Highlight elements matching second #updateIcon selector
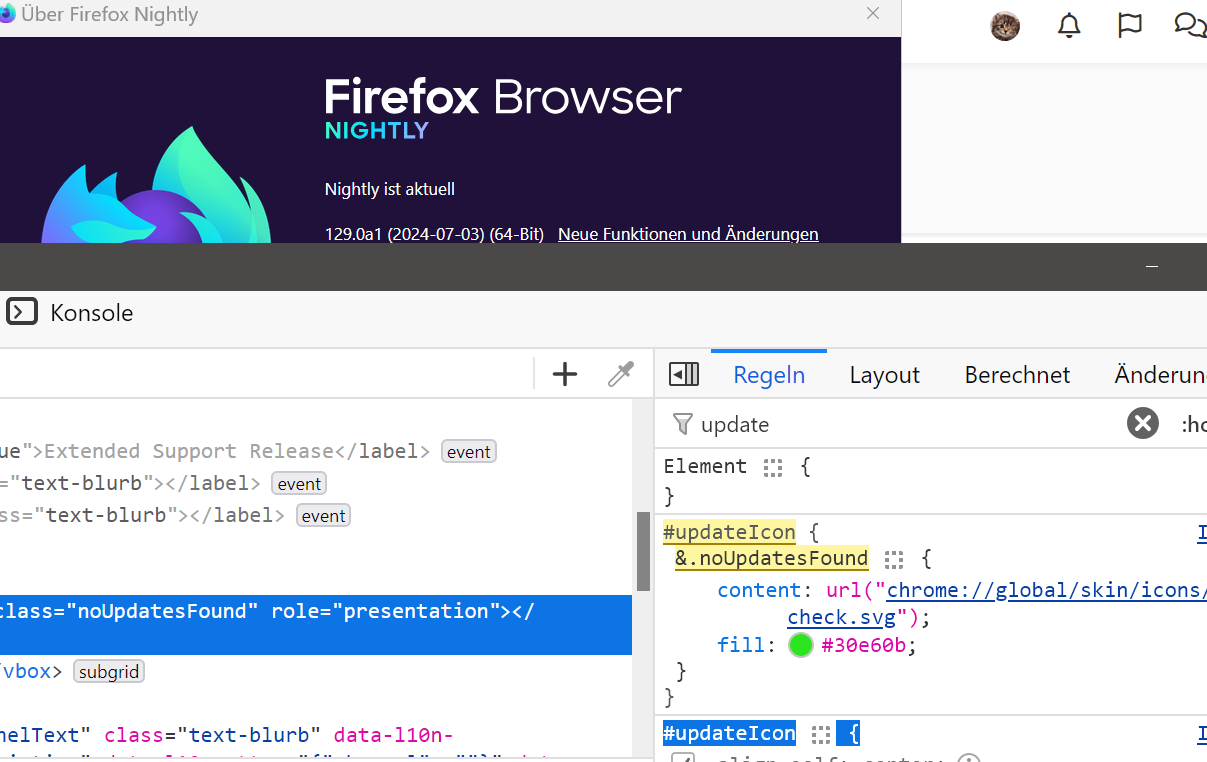1207x762 pixels. 821,735
